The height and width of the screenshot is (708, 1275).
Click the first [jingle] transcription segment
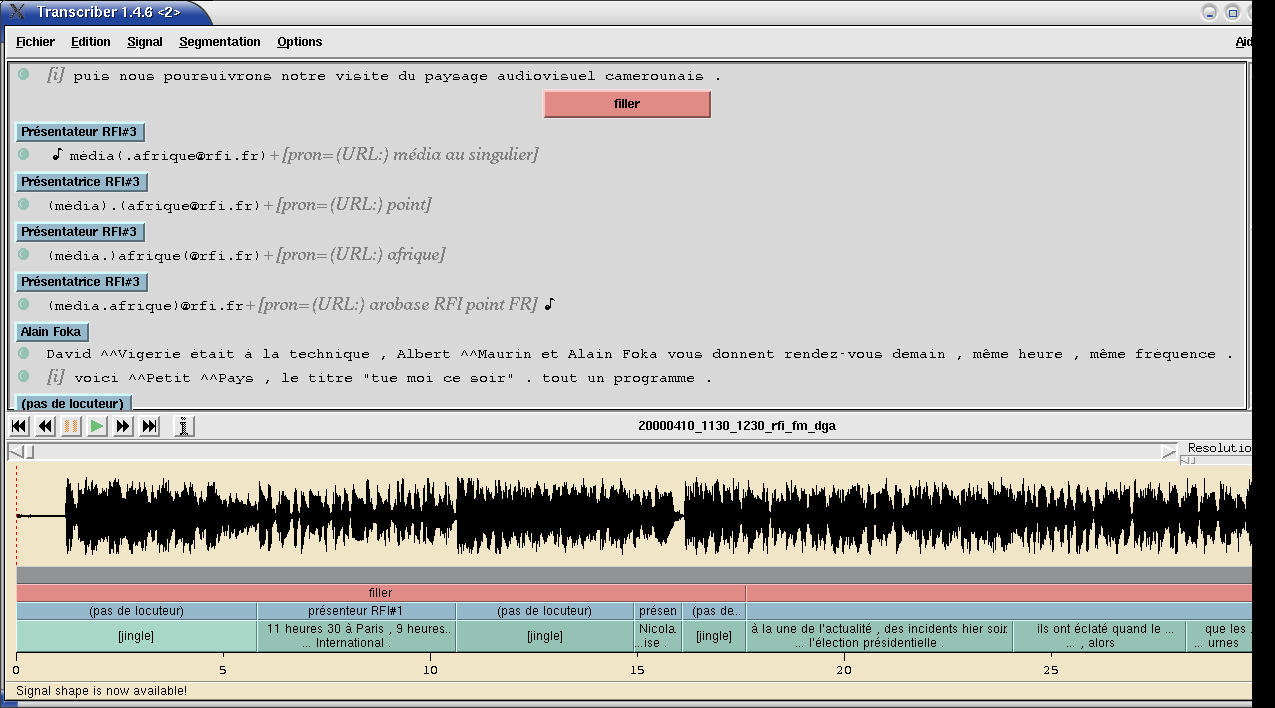(x=136, y=636)
